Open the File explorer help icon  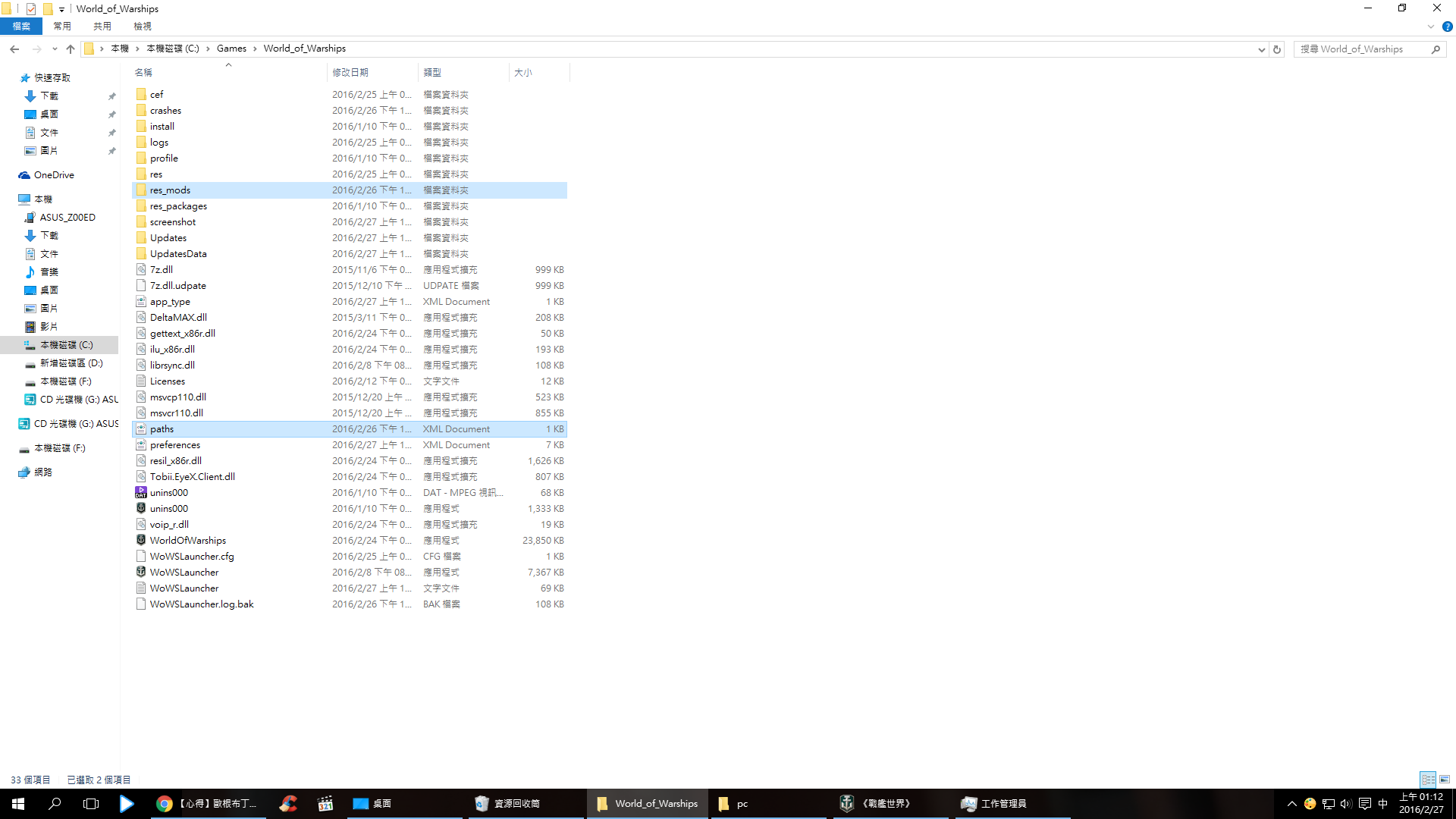(x=1447, y=27)
